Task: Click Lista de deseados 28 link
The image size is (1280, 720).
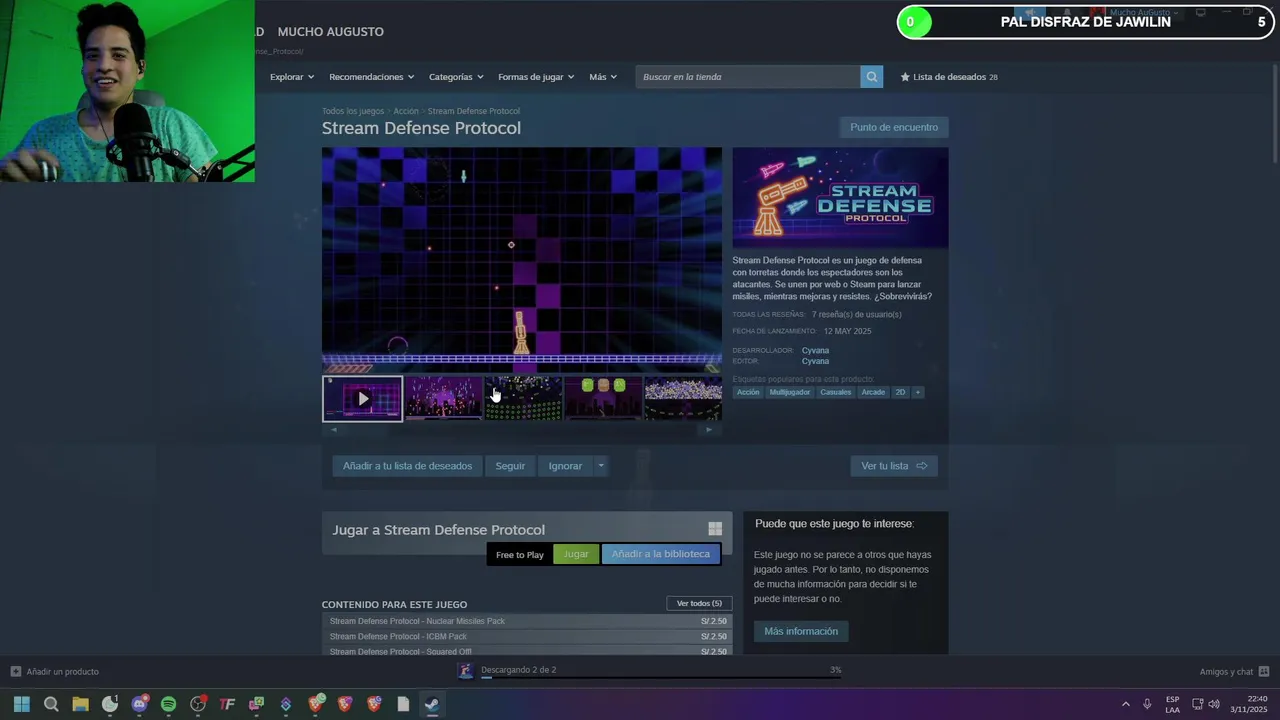Action: [949, 77]
